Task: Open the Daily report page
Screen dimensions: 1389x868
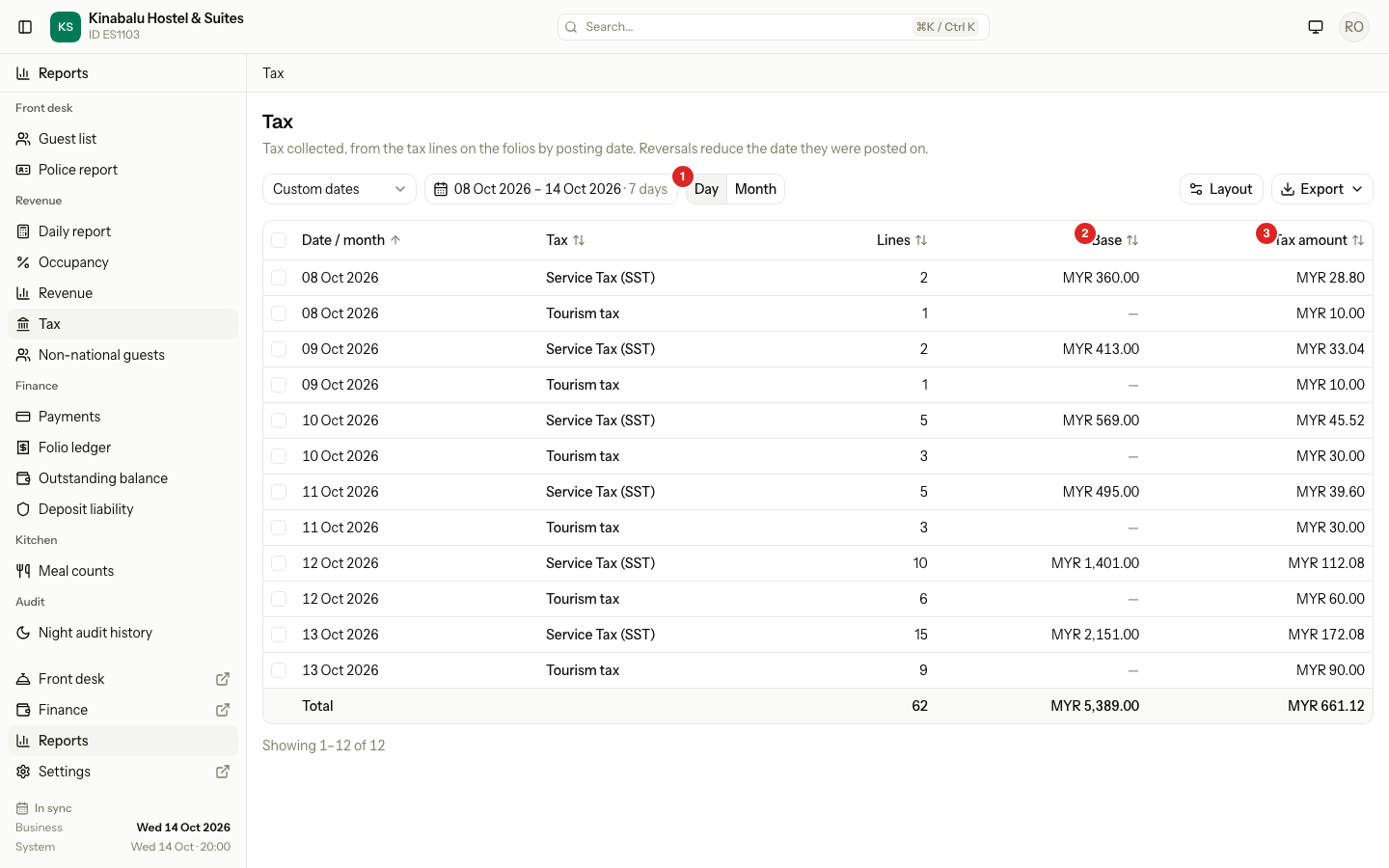Action: click(x=123, y=231)
